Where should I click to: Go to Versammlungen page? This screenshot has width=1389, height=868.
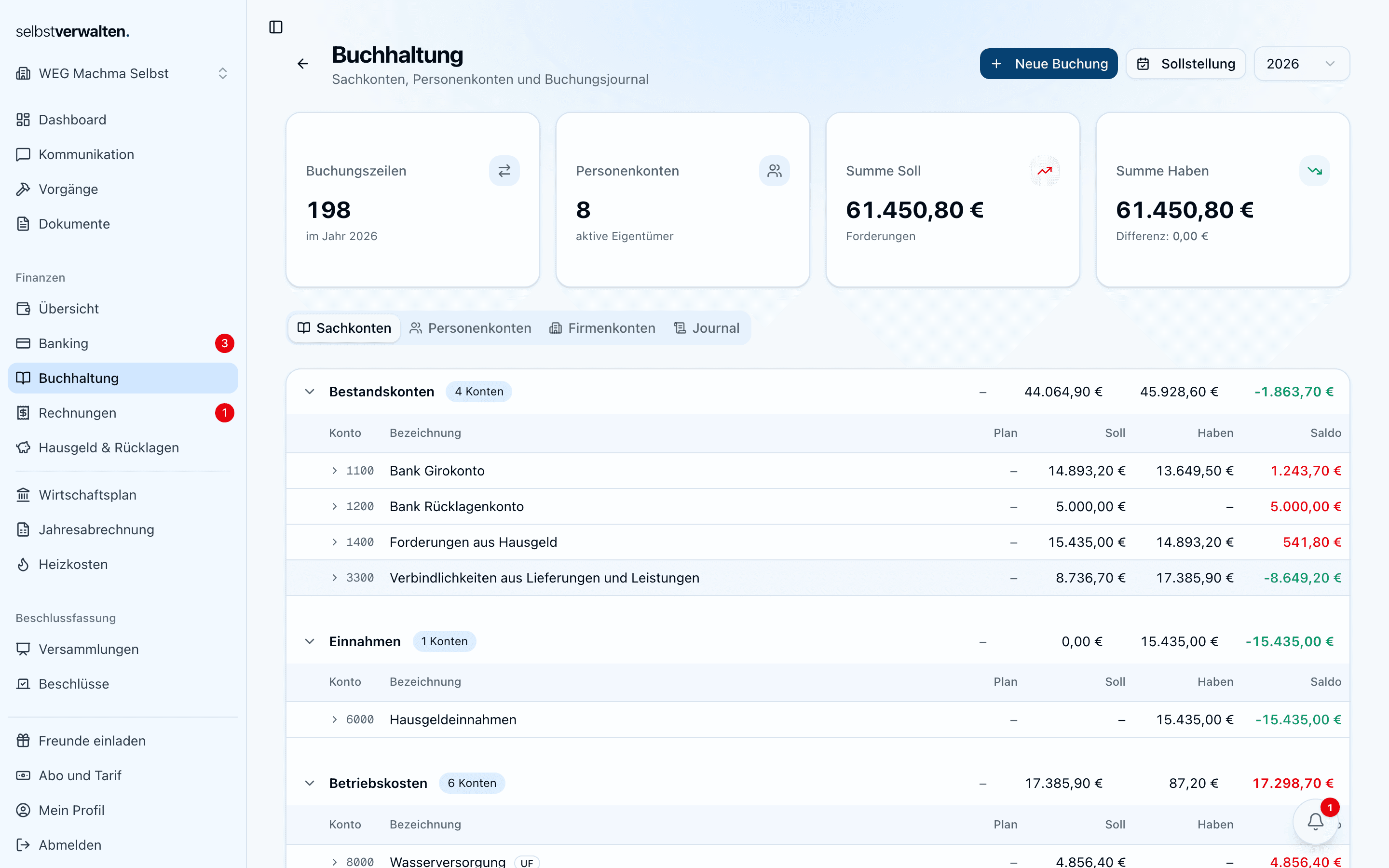tap(123, 649)
